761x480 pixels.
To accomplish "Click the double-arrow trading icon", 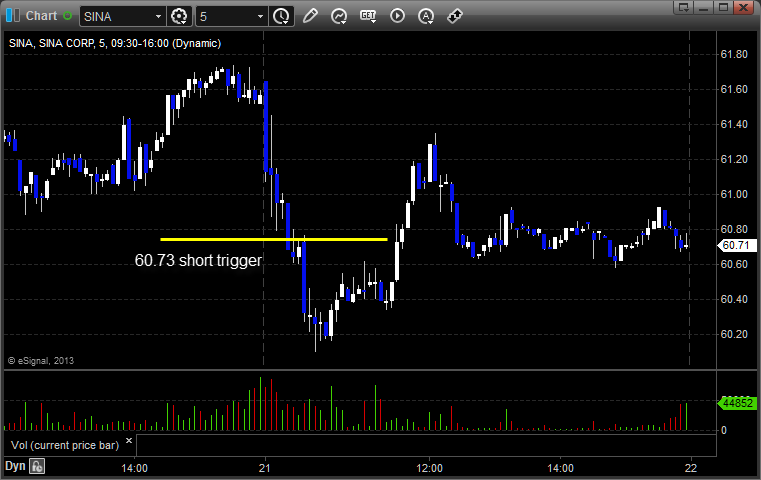I will click(455, 16).
